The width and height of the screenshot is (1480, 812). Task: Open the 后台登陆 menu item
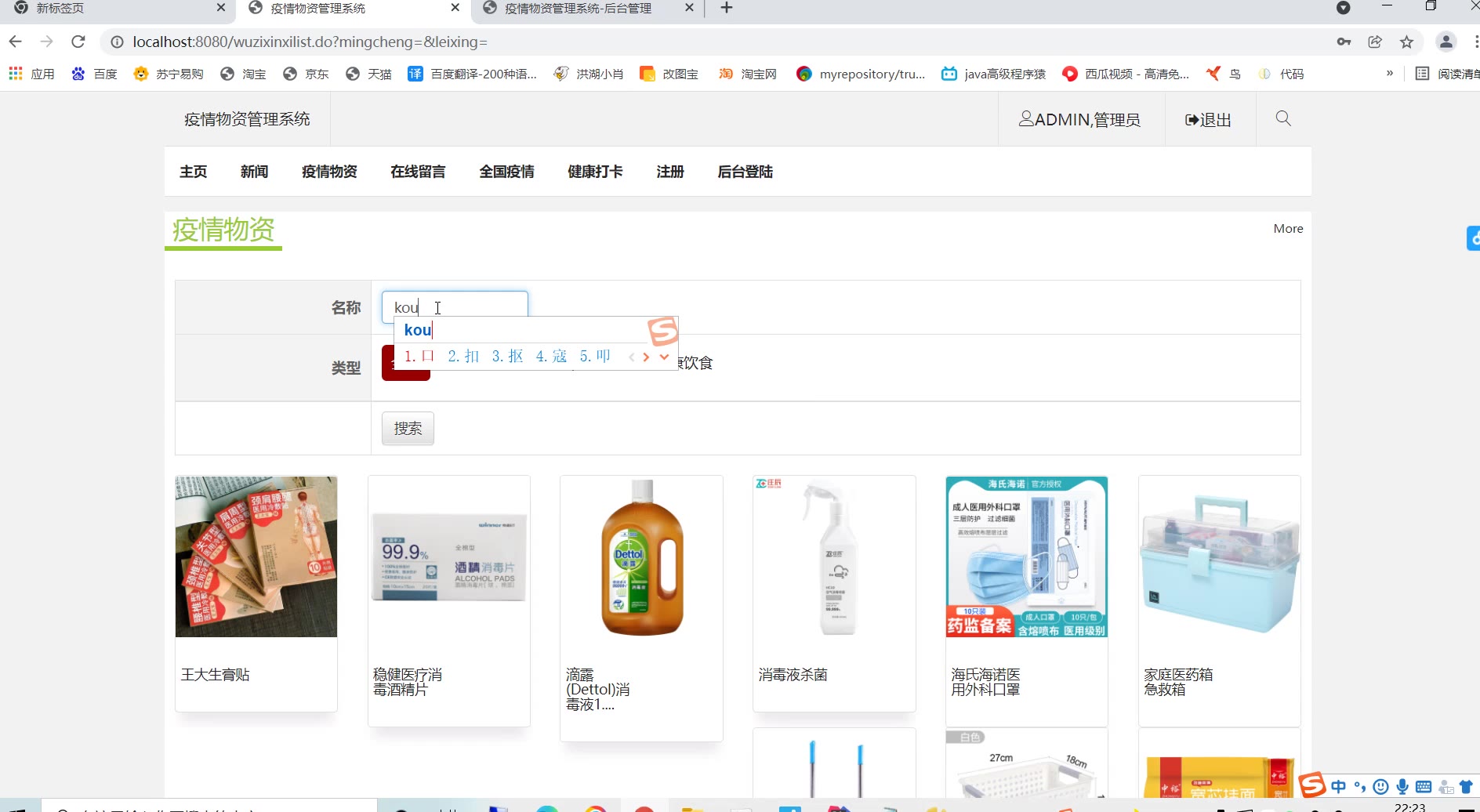coord(745,172)
